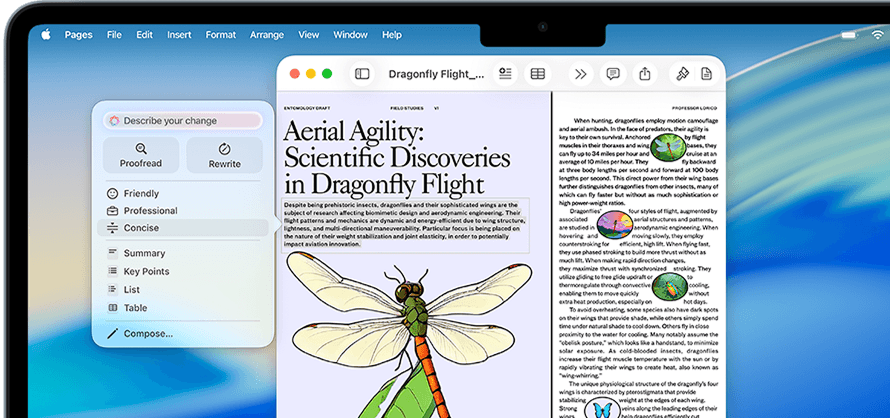Click the Share icon

[645, 74]
